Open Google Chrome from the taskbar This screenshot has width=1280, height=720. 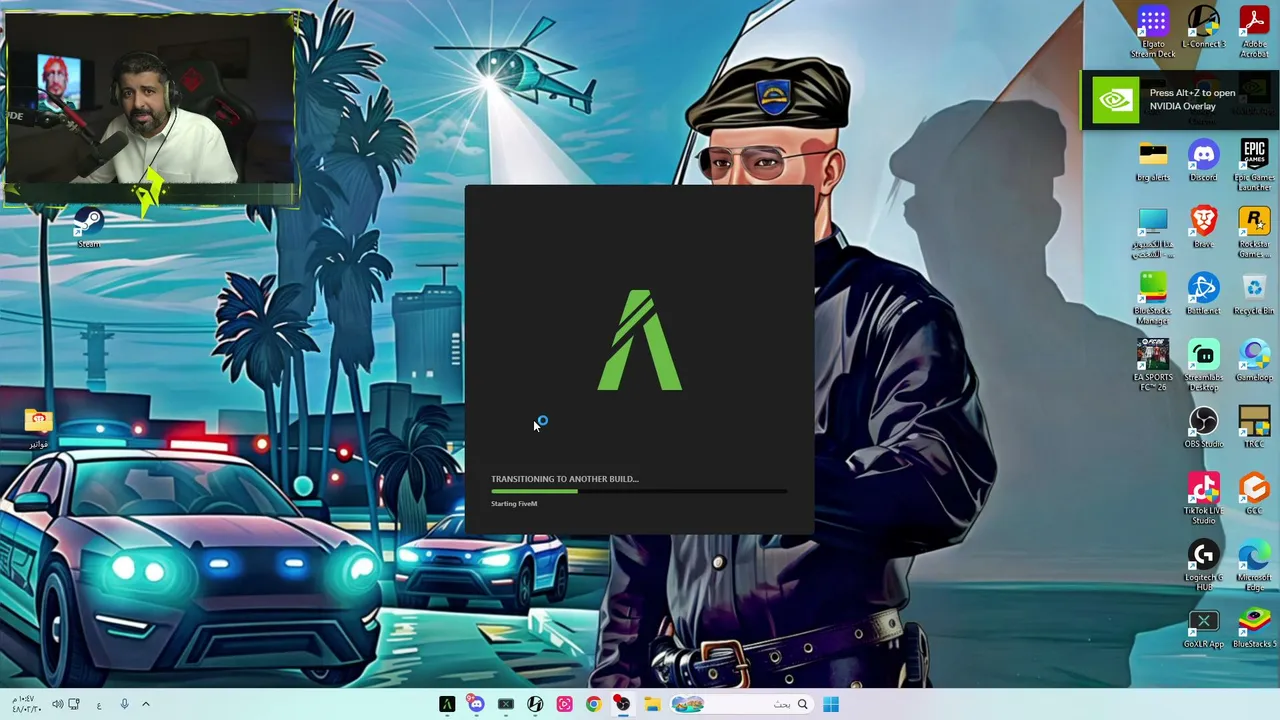tap(593, 704)
